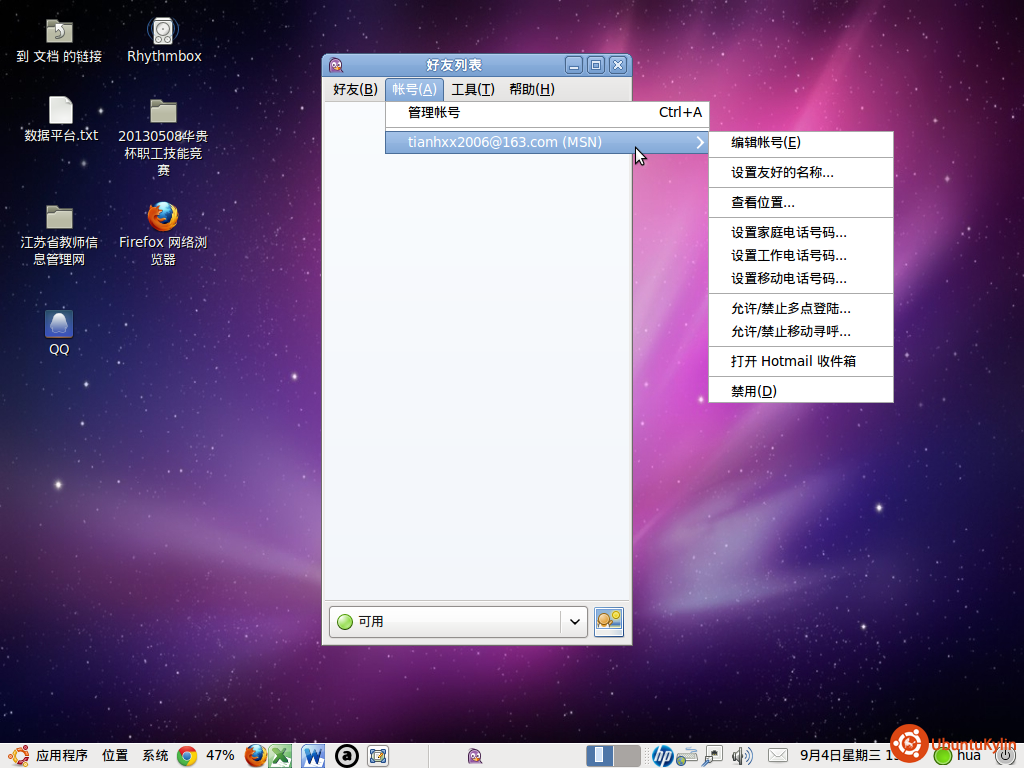The height and width of the screenshot is (768, 1024).
Task: Open the 数据平台.txt file icon
Action: [60, 111]
